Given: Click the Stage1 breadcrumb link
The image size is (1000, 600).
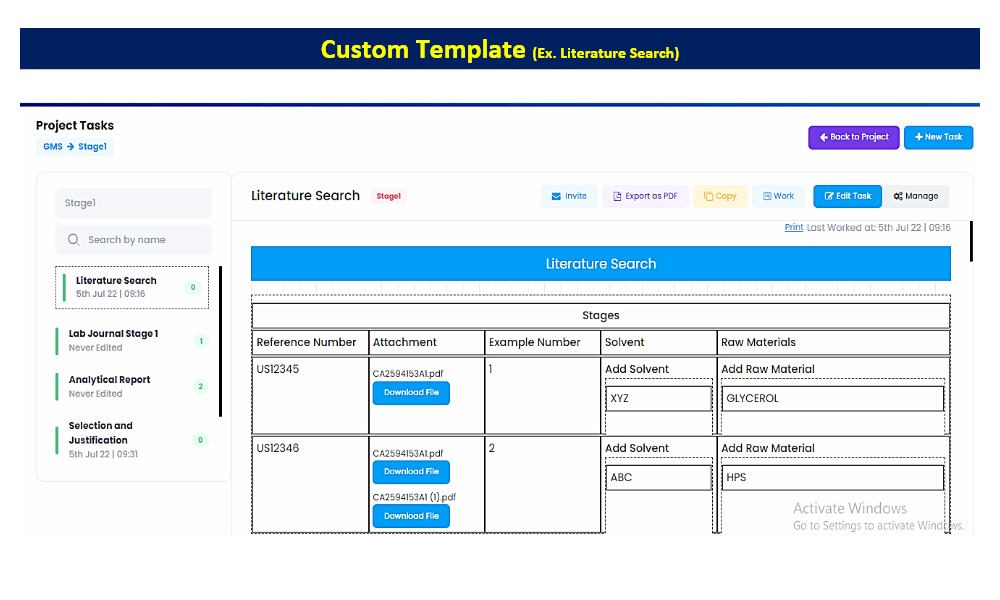Looking at the screenshot, I should pos(92,147).
